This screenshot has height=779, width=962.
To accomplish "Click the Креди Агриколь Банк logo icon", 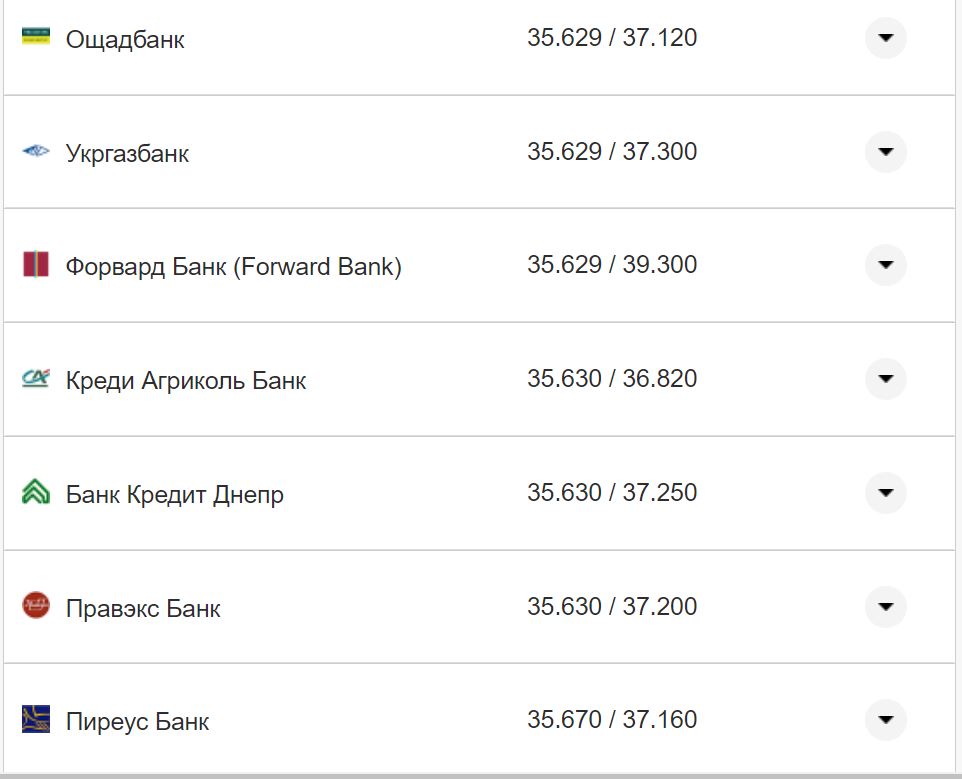I will pyautogui.click(x=34, y=379).
